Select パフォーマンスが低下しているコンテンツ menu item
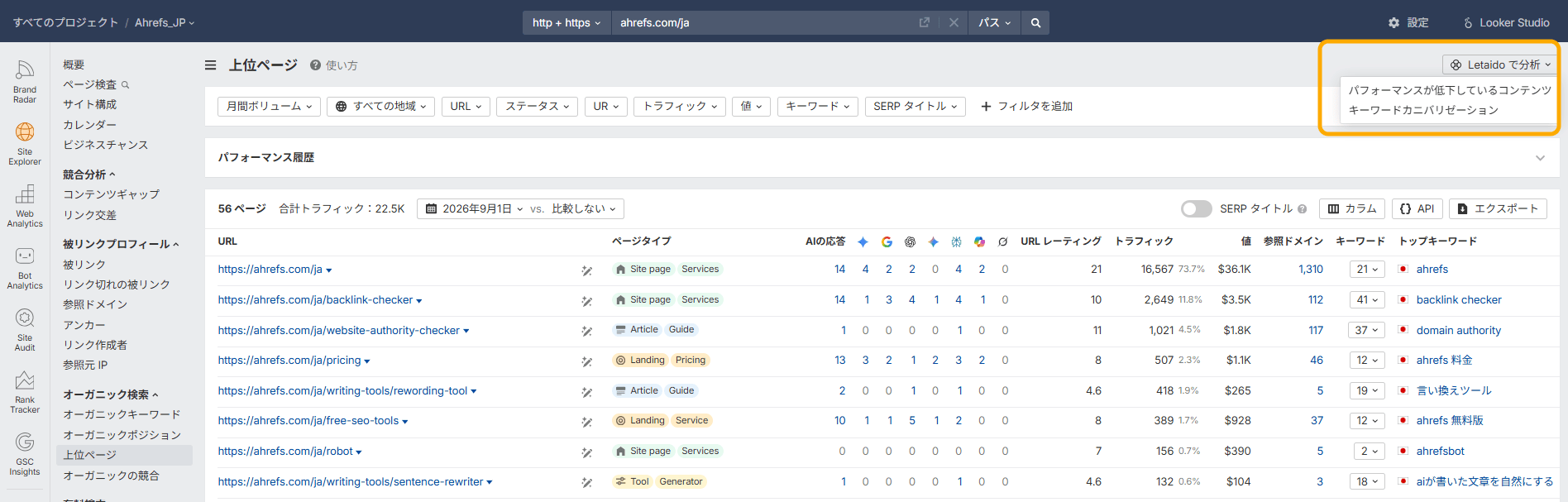This screenshot has width=1568, height=502. [x=1450, y=90]
